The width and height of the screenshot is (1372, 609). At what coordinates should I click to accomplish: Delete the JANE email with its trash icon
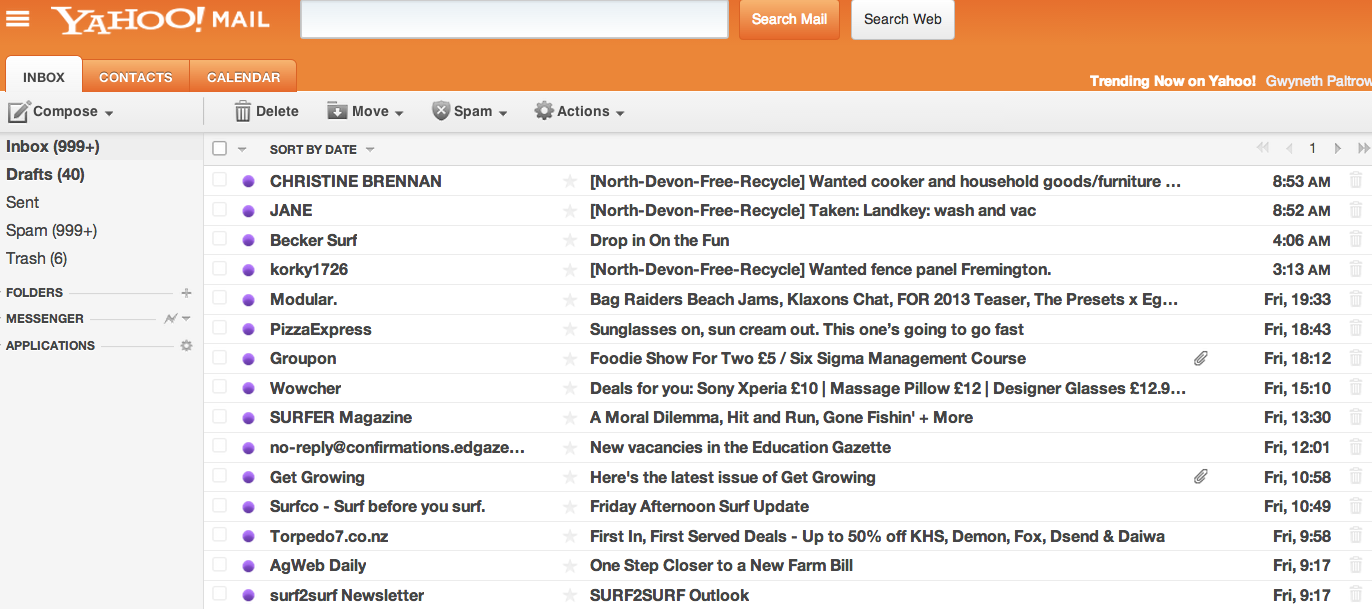point(1356,210)
